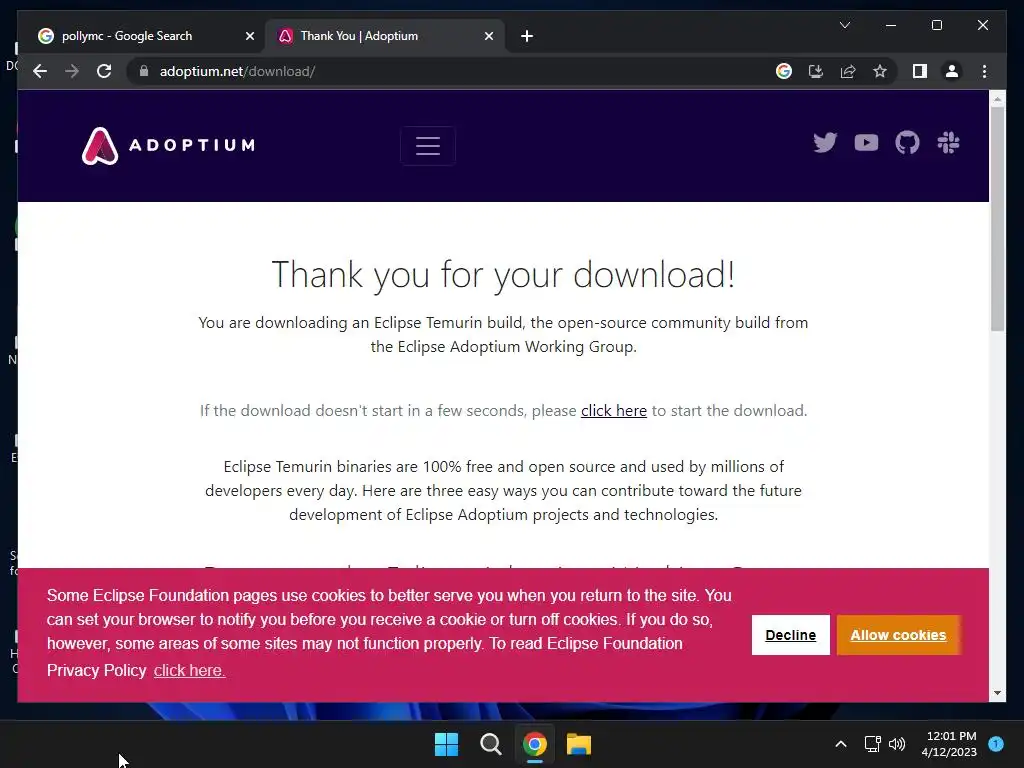Viewport: 1024px width, 768px height.
Task: Open Chrome three-dot menu
Action: [x=984, y=71]
